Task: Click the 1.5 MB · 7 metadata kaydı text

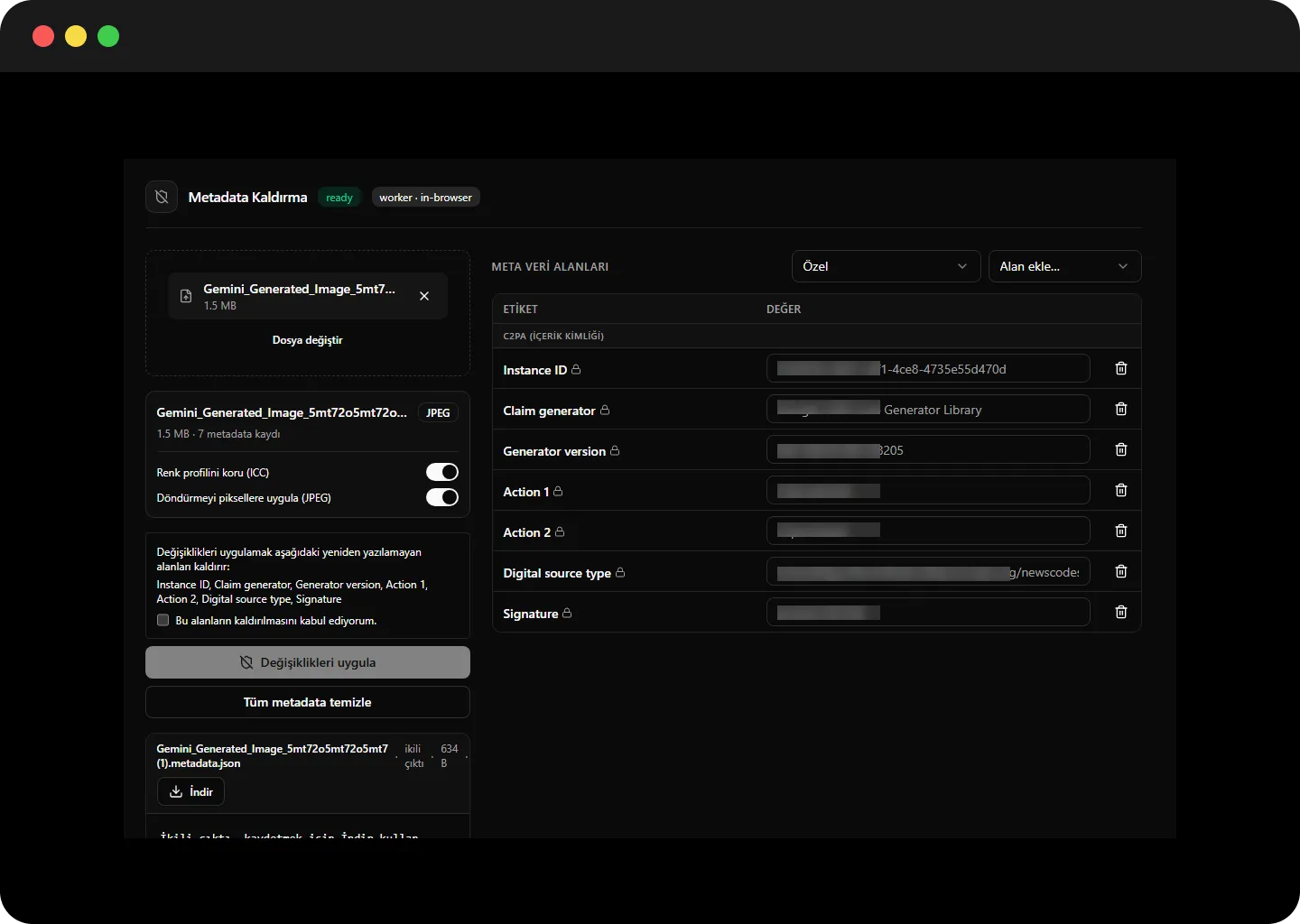Action: coord(218,434)
